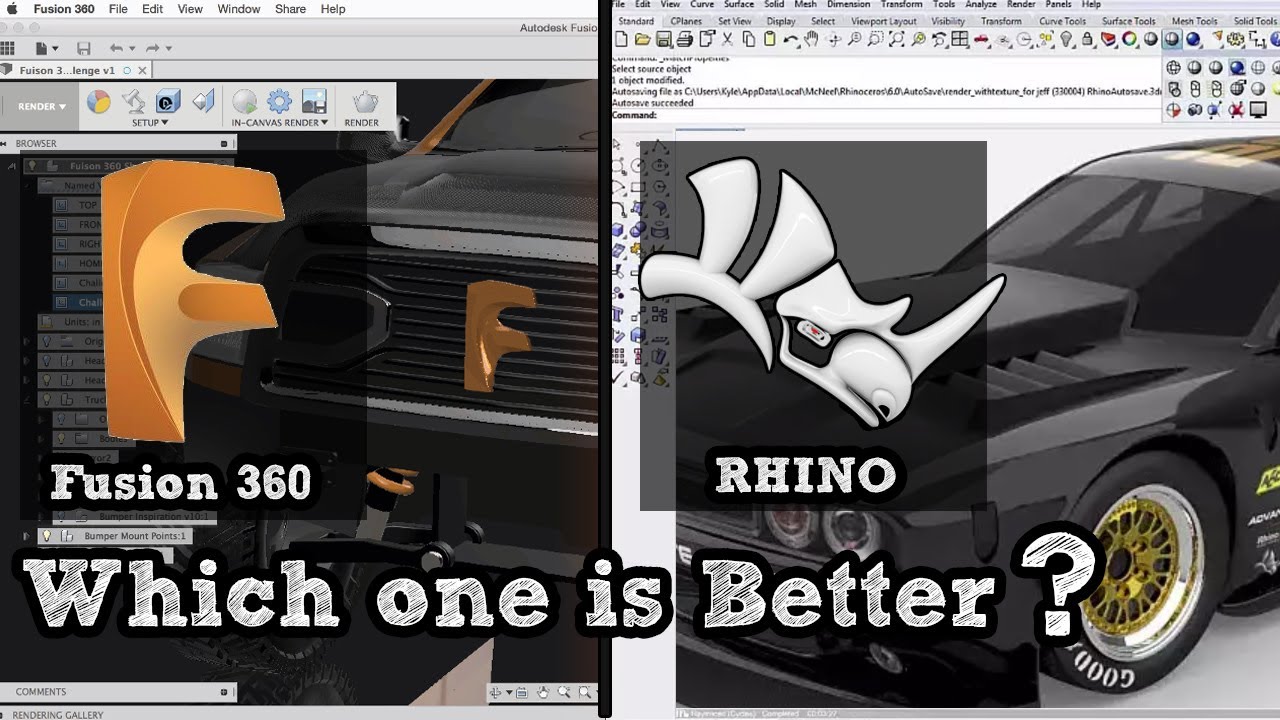Expand the SETUP dropdown

click(150, 123)
